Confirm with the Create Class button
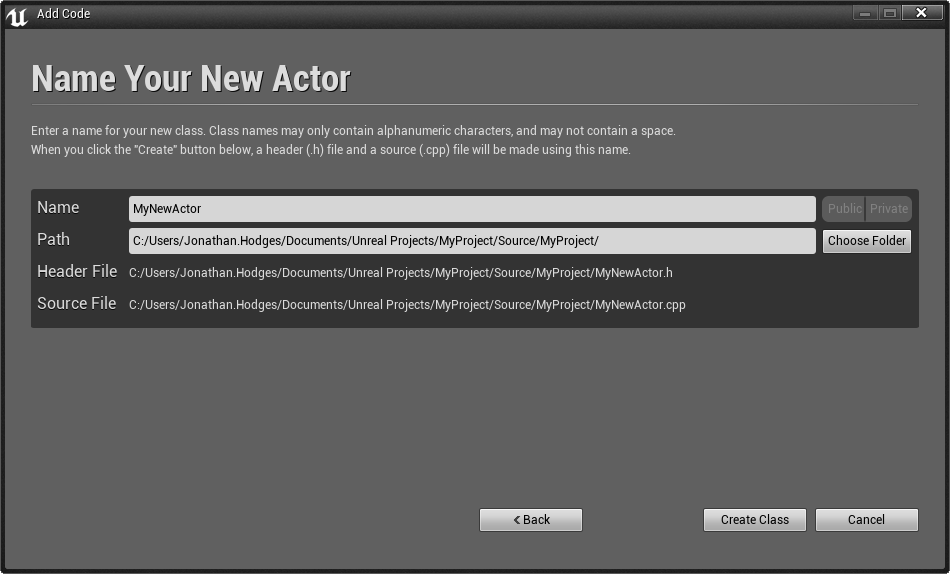This screenshot has height=574, width=950. pos(754,520)
